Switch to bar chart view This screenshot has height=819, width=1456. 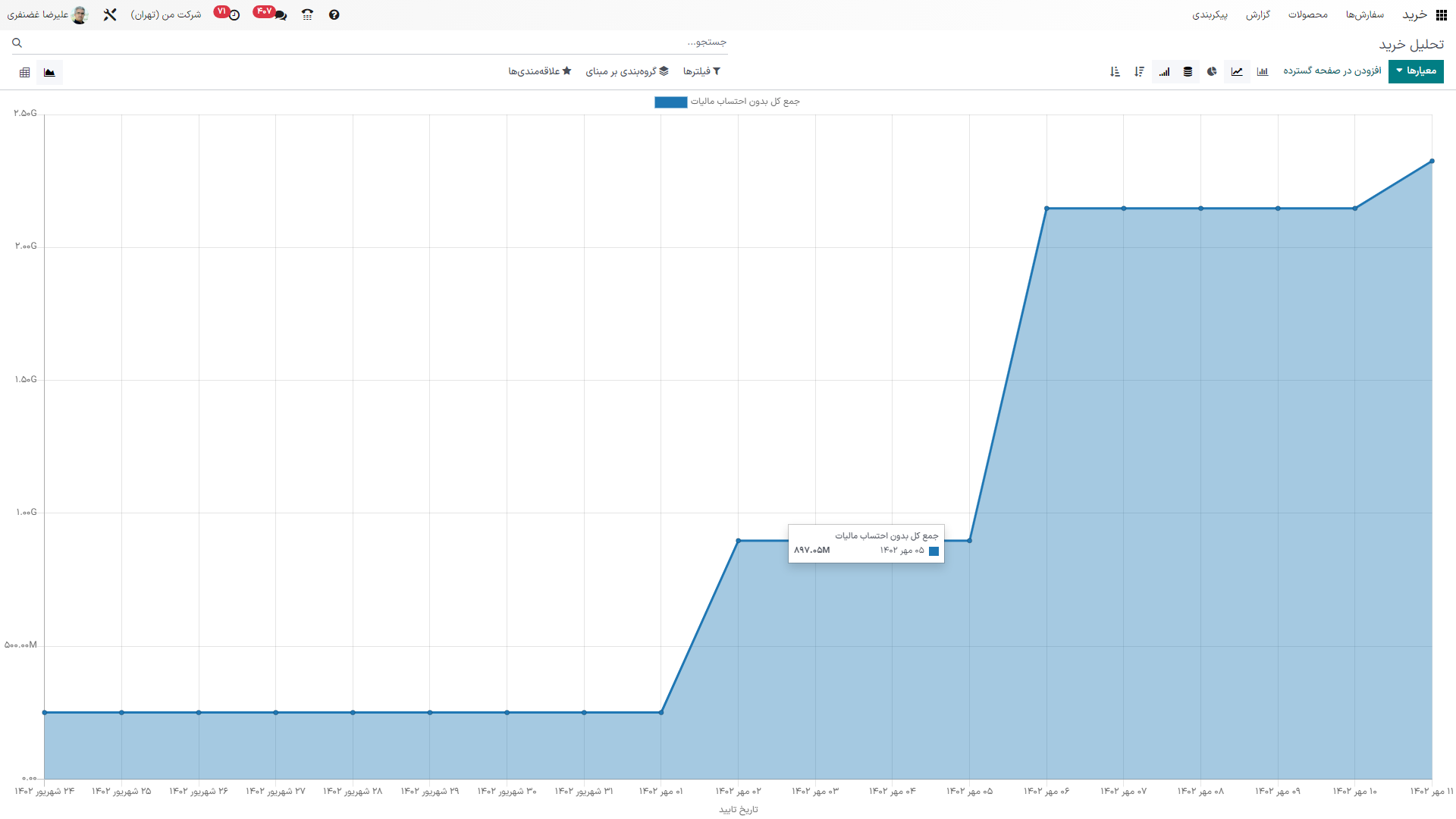coord(1263,71)
